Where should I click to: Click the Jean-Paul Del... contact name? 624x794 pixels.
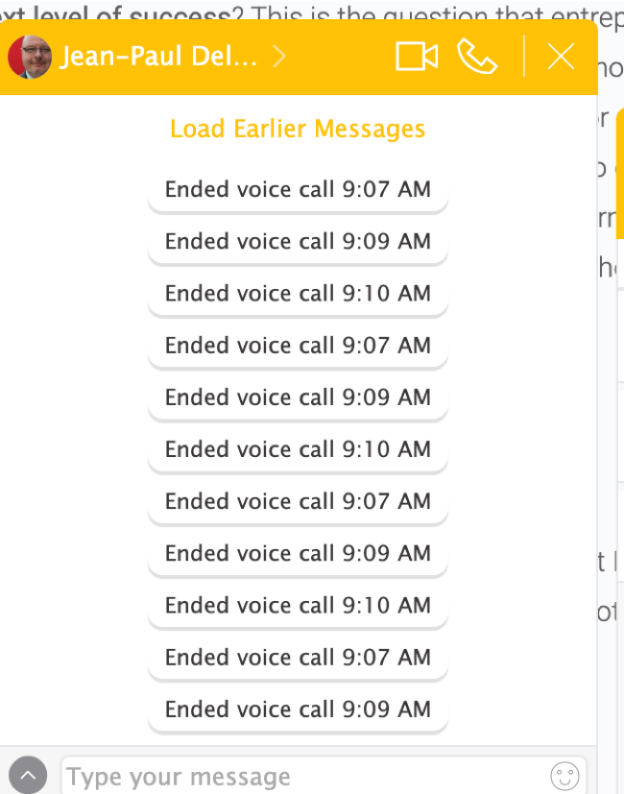(x=159, y=56)
